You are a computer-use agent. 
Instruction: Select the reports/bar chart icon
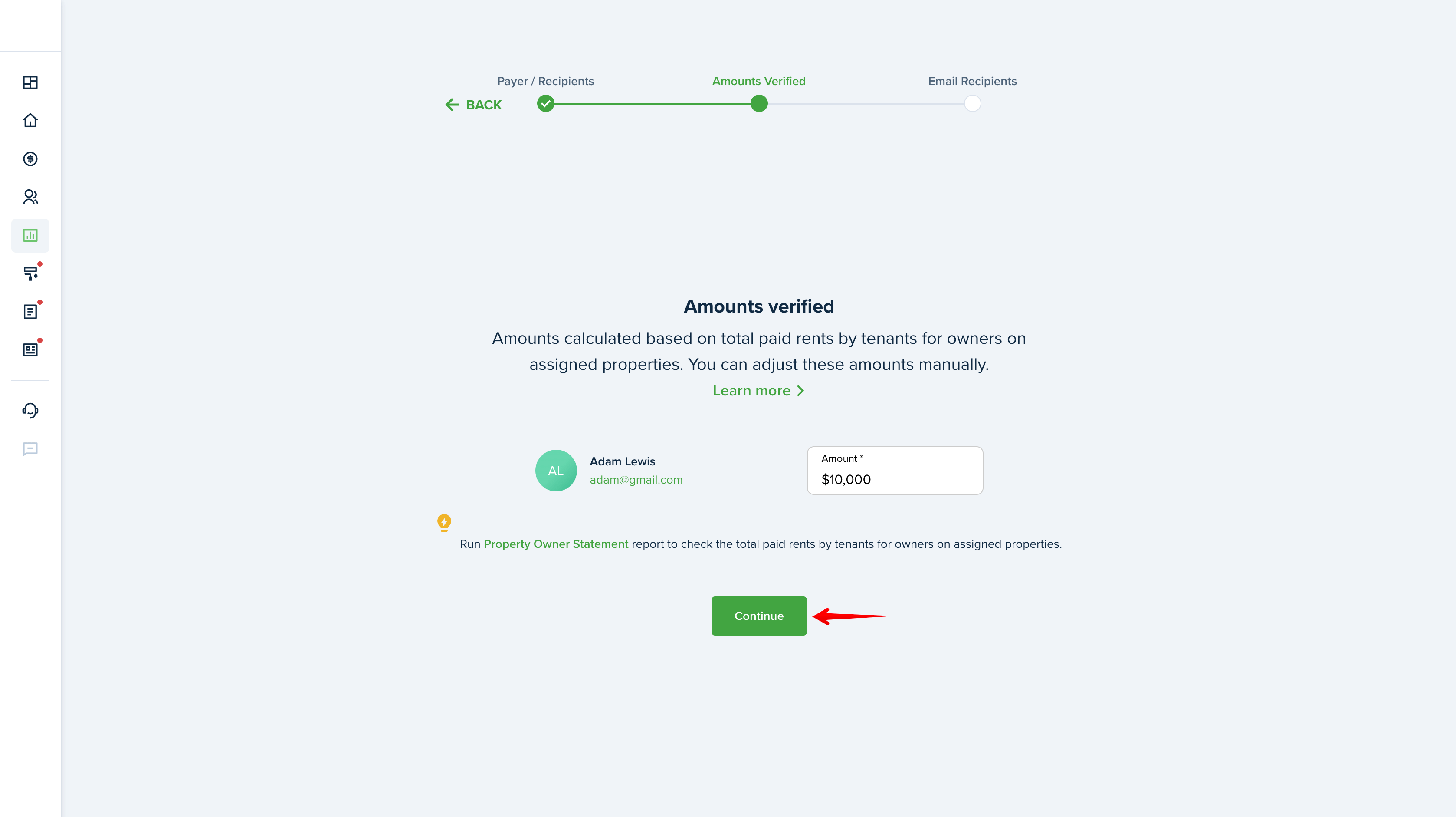[30, 234]
